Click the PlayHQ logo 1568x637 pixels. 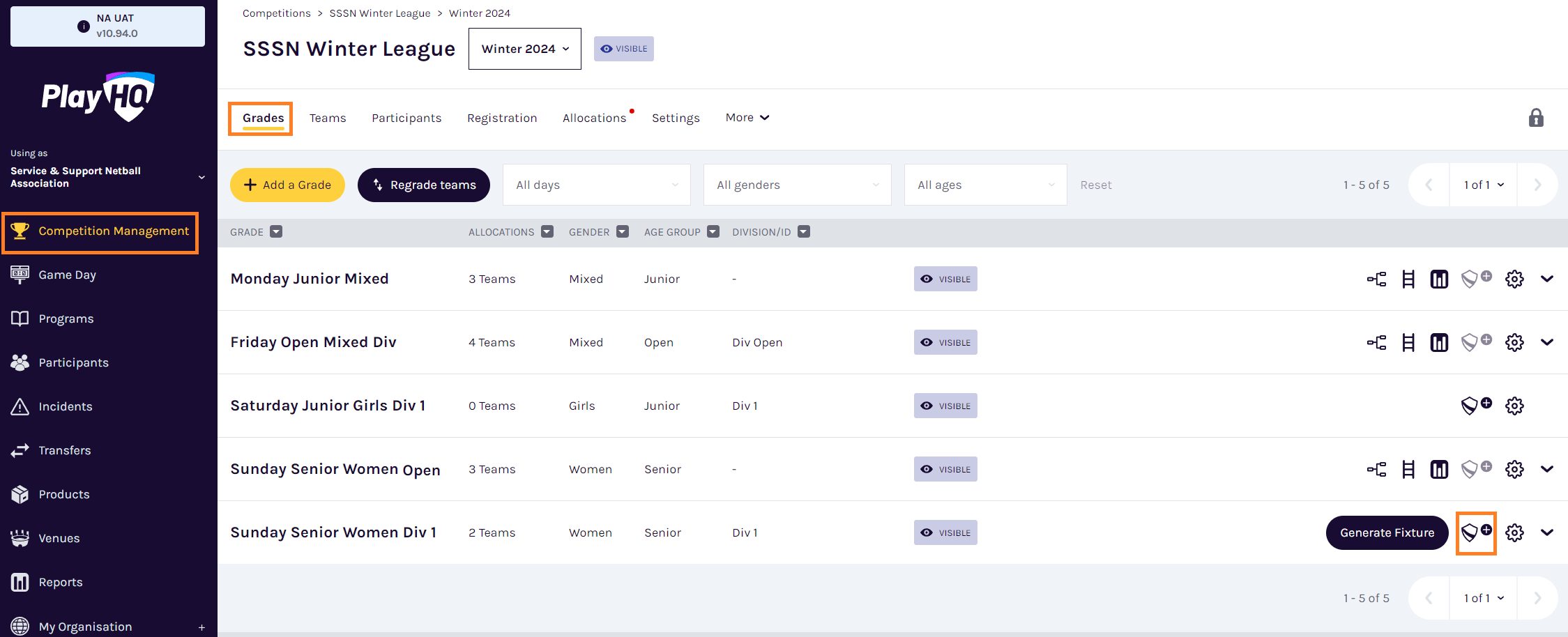click(98, 96)
